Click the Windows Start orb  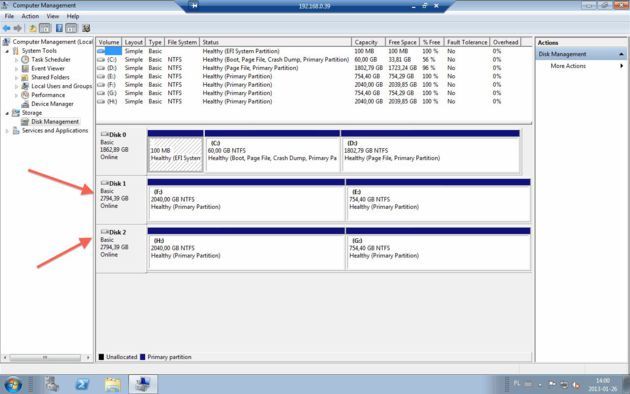pyautogui.click(x=12, y=384)
